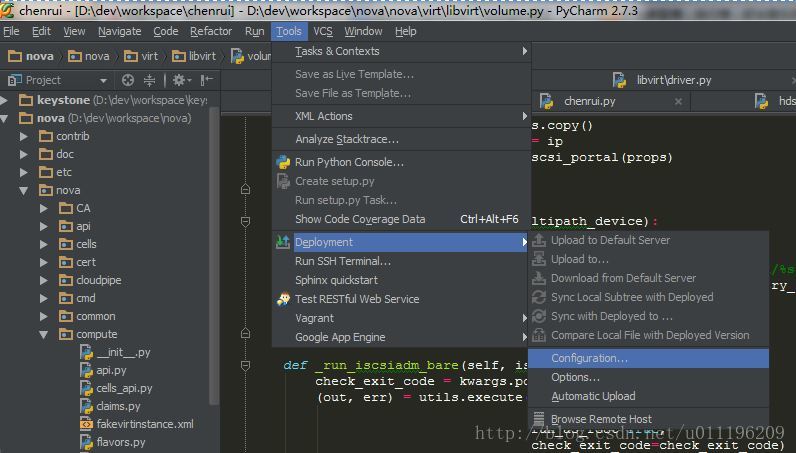The height and width of the screenshot is (453, 796).
Task: Click the Run Python Console python icon
Action: click(x=283, y=162)
